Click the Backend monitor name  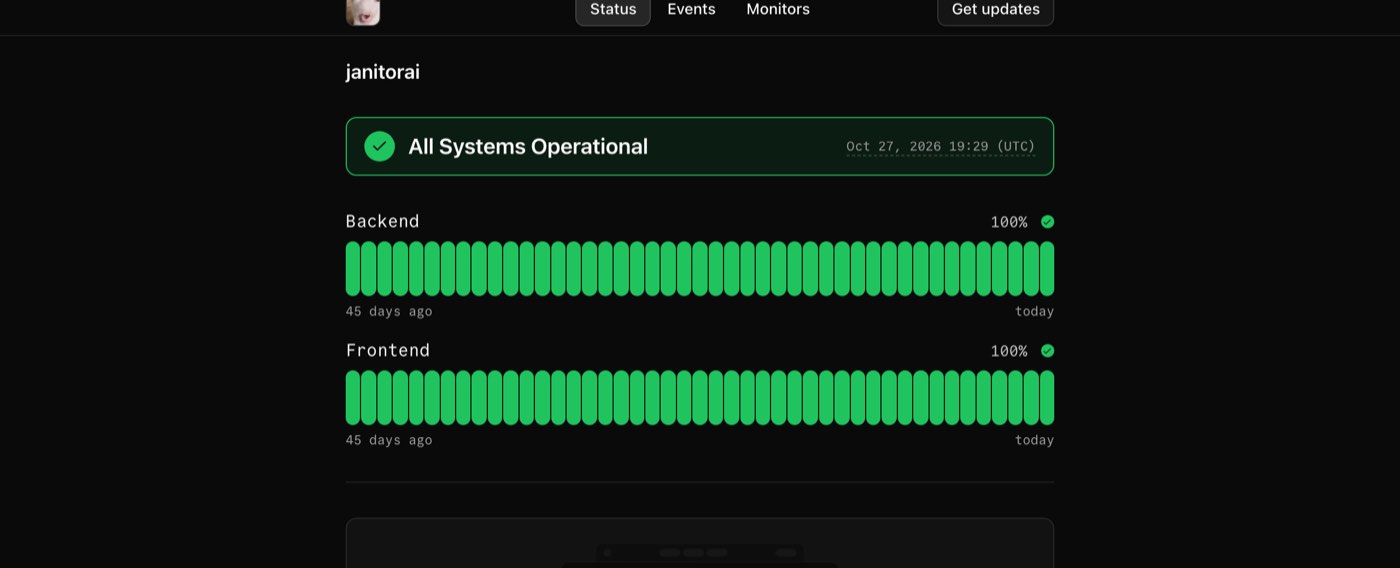coord(383,221)
